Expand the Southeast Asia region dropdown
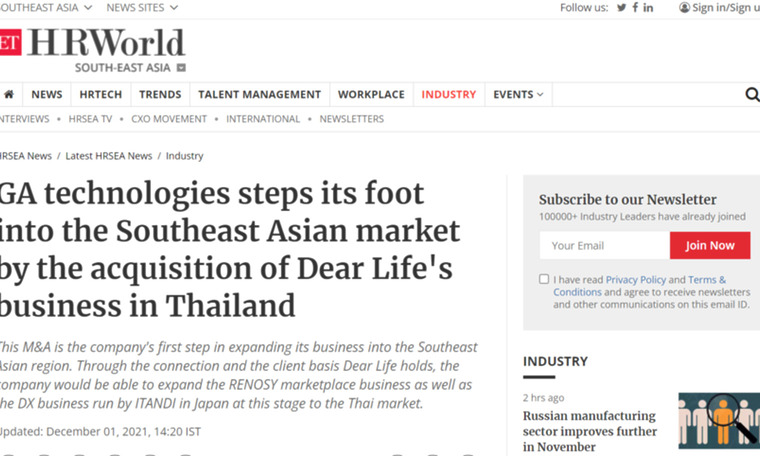 click(x=44, y=8)
